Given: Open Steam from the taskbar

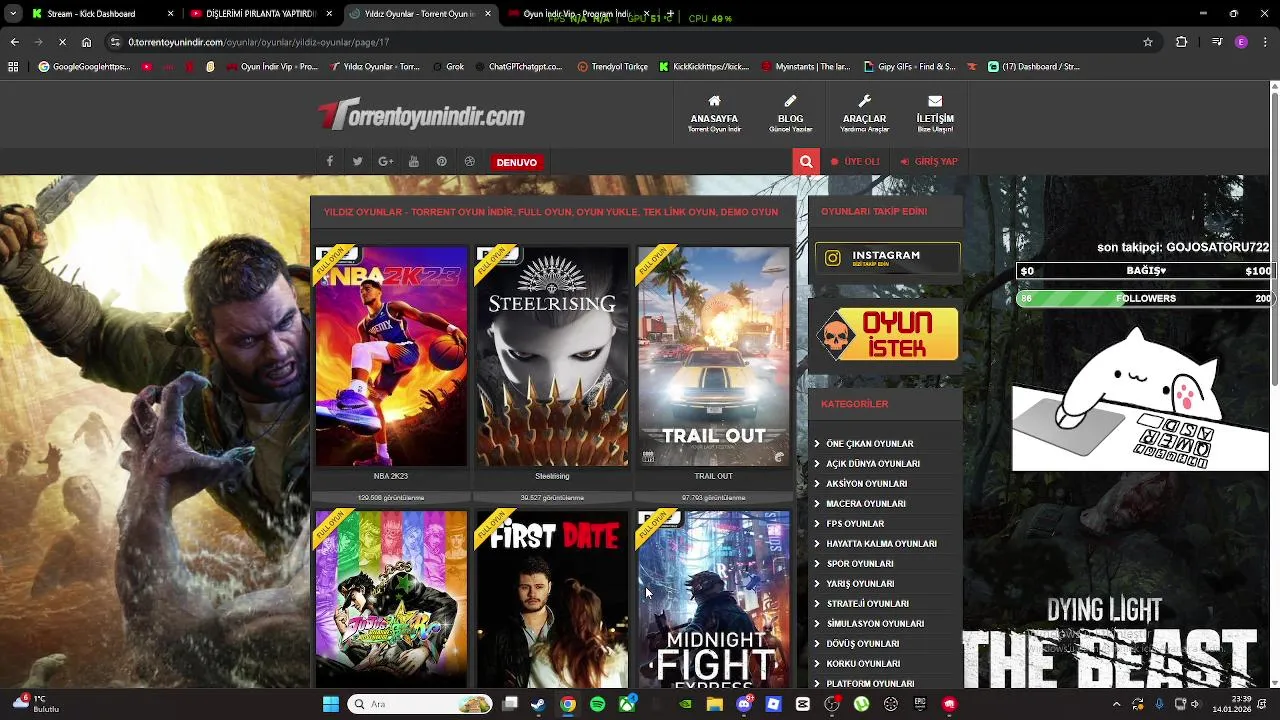Looking at the screenshot, I should coord(538,704).
